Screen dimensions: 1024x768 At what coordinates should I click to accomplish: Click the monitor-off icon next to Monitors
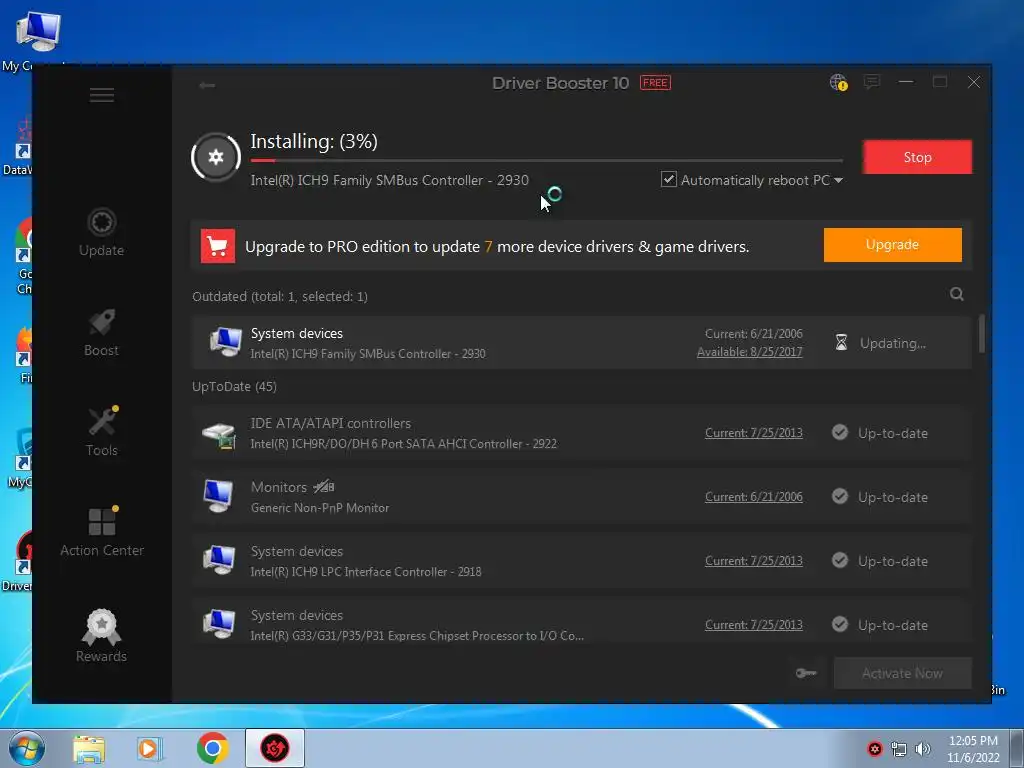(324, 487)
